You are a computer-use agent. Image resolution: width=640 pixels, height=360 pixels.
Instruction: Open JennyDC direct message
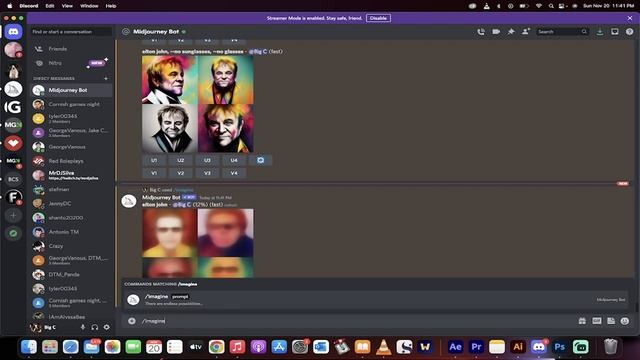[x=71, y=203]
